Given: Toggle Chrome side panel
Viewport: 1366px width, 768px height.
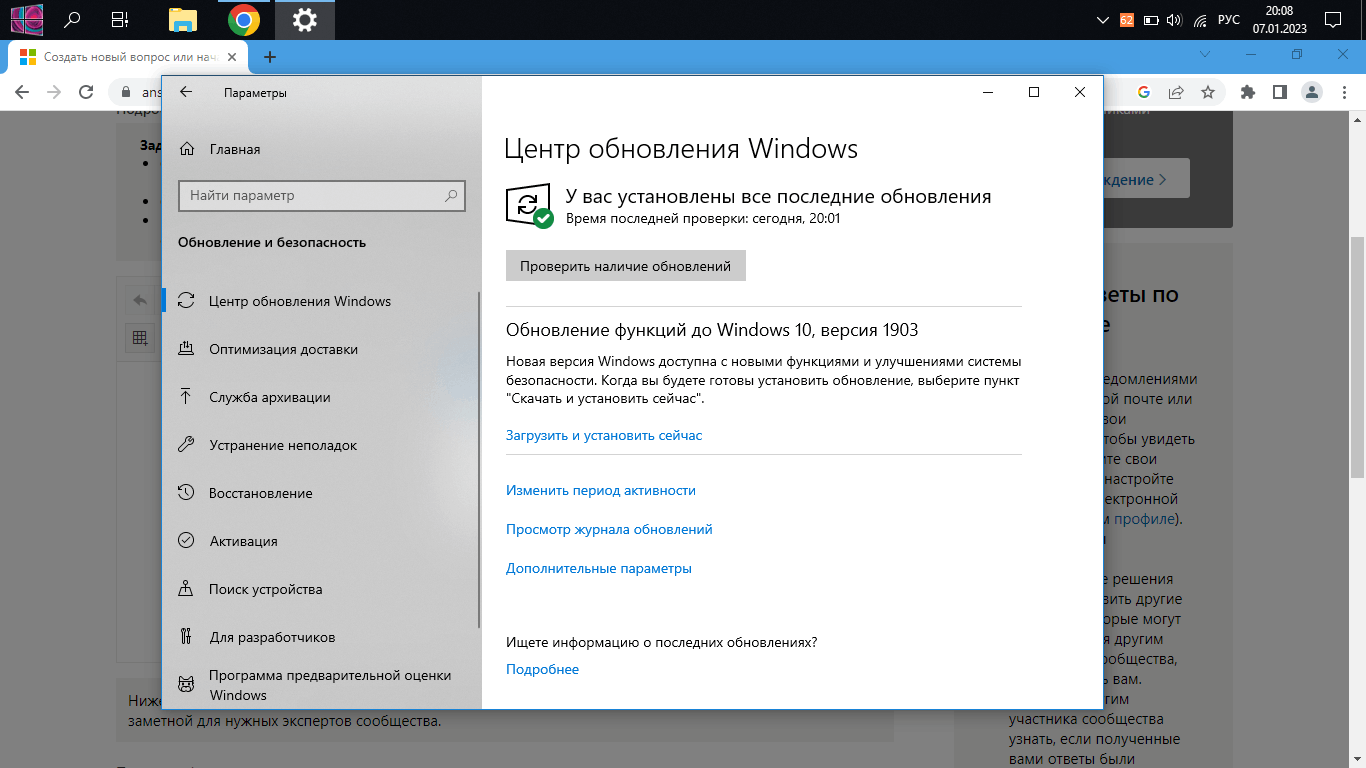Looking at the screenshot, I should coord(1279,92).
